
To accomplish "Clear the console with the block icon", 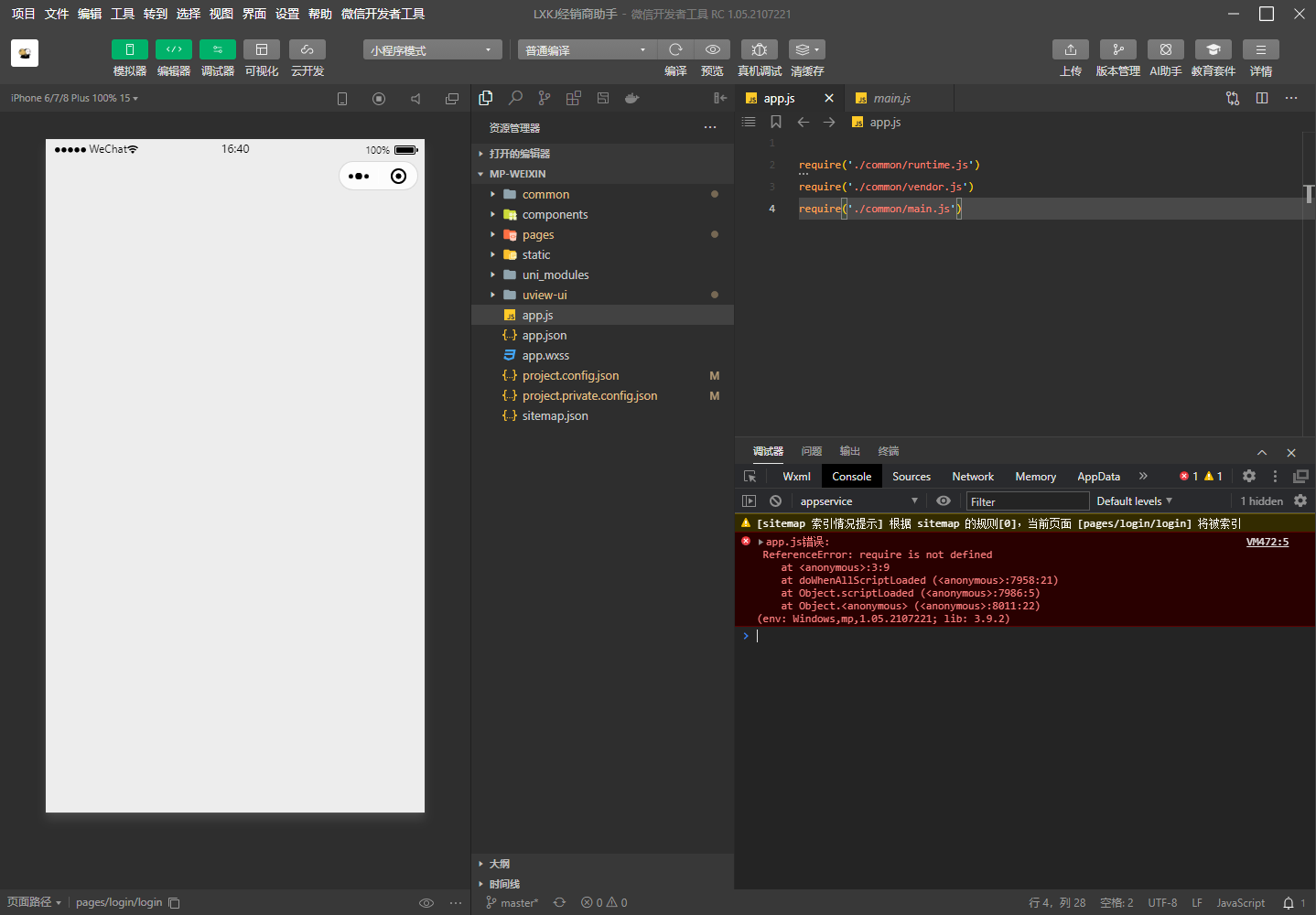I will click(775, 501).
